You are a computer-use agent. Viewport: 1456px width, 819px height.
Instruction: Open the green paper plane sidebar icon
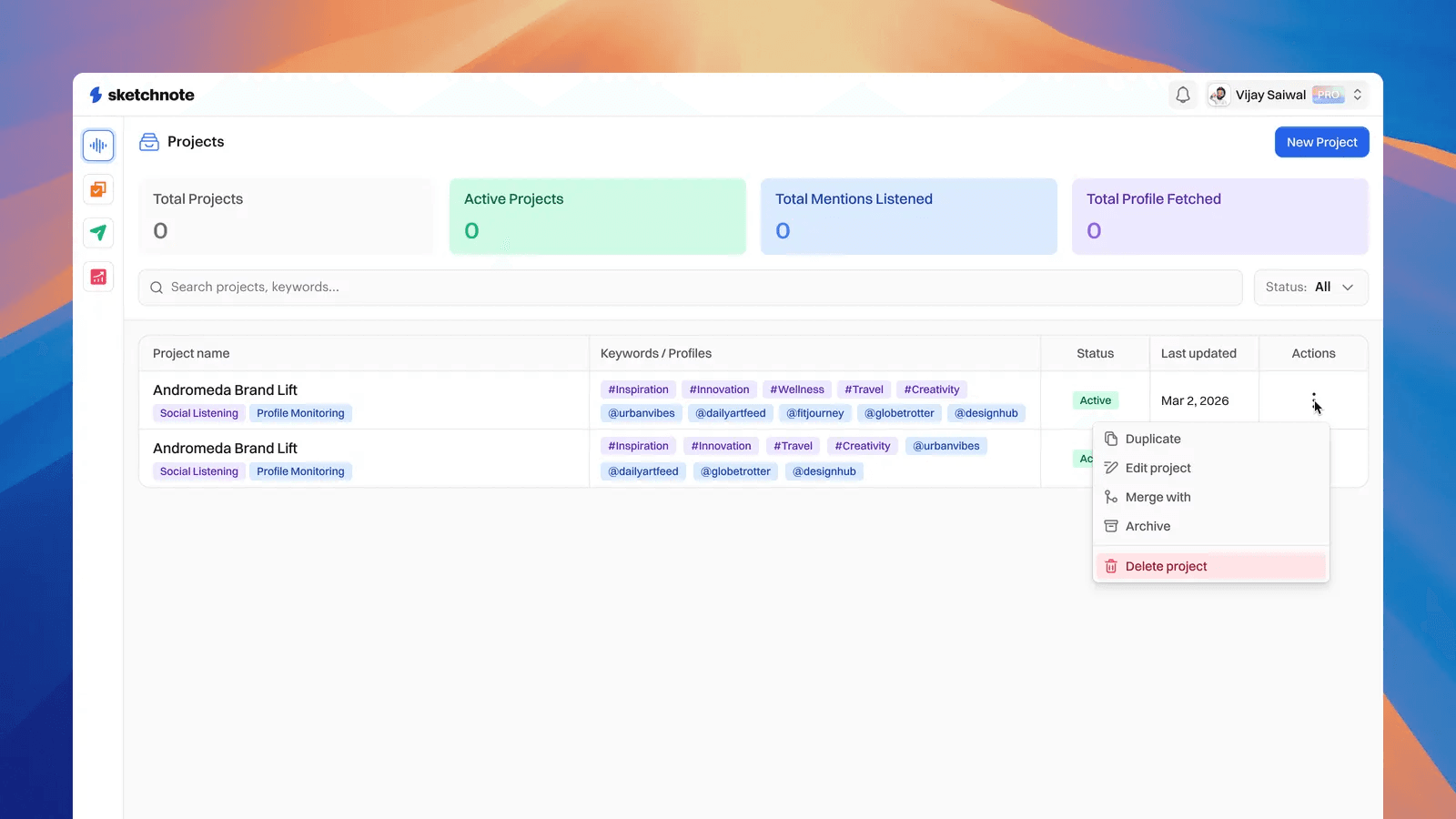tap(98, 233)
